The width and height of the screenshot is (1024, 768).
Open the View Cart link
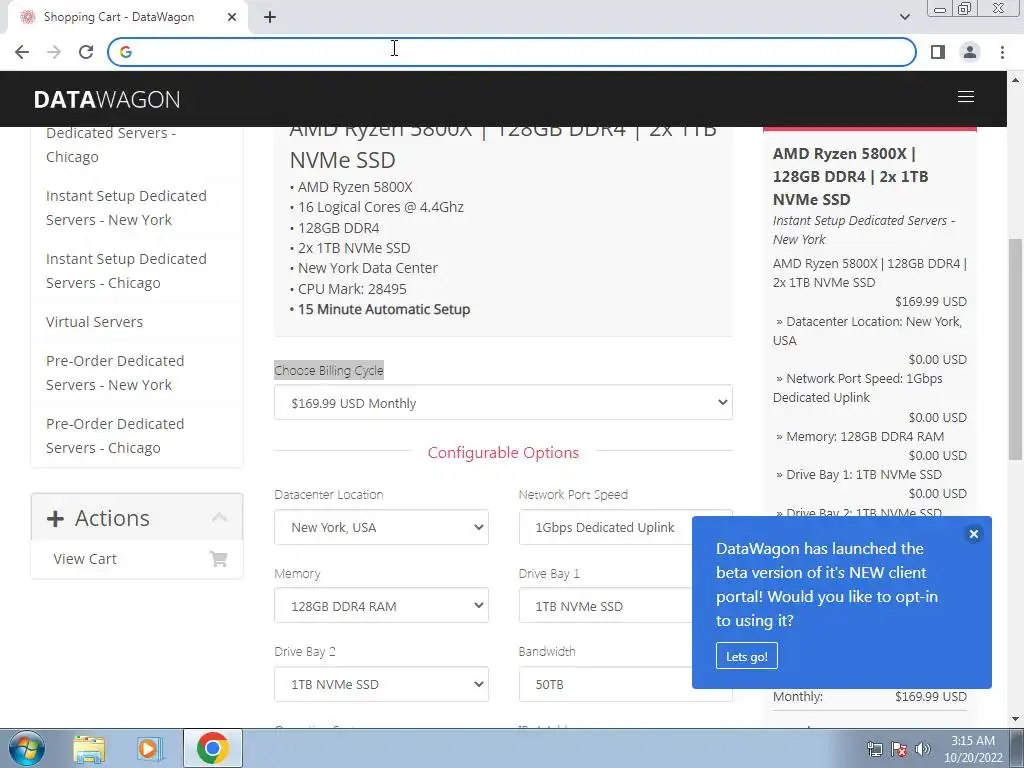(x=85, y=559)
